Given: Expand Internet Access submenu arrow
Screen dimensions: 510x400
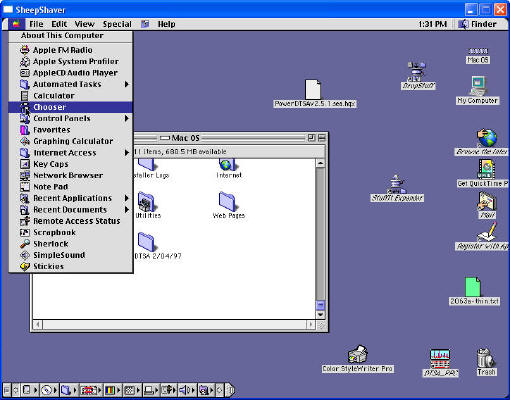Looking at the screenshot, I should click(127, 153).
